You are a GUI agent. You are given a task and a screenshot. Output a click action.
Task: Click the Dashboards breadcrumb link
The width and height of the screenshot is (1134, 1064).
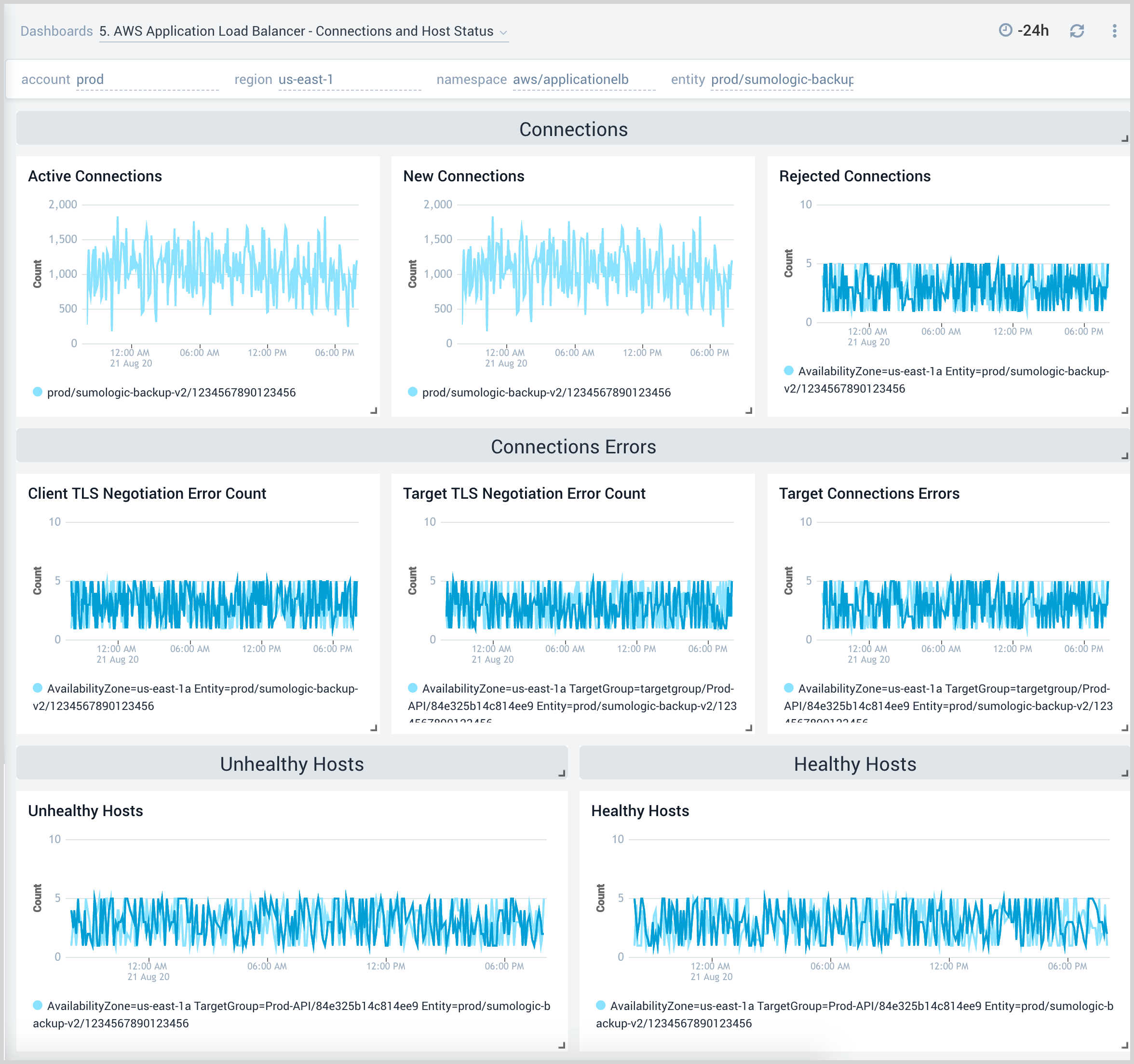coord(56,31)
